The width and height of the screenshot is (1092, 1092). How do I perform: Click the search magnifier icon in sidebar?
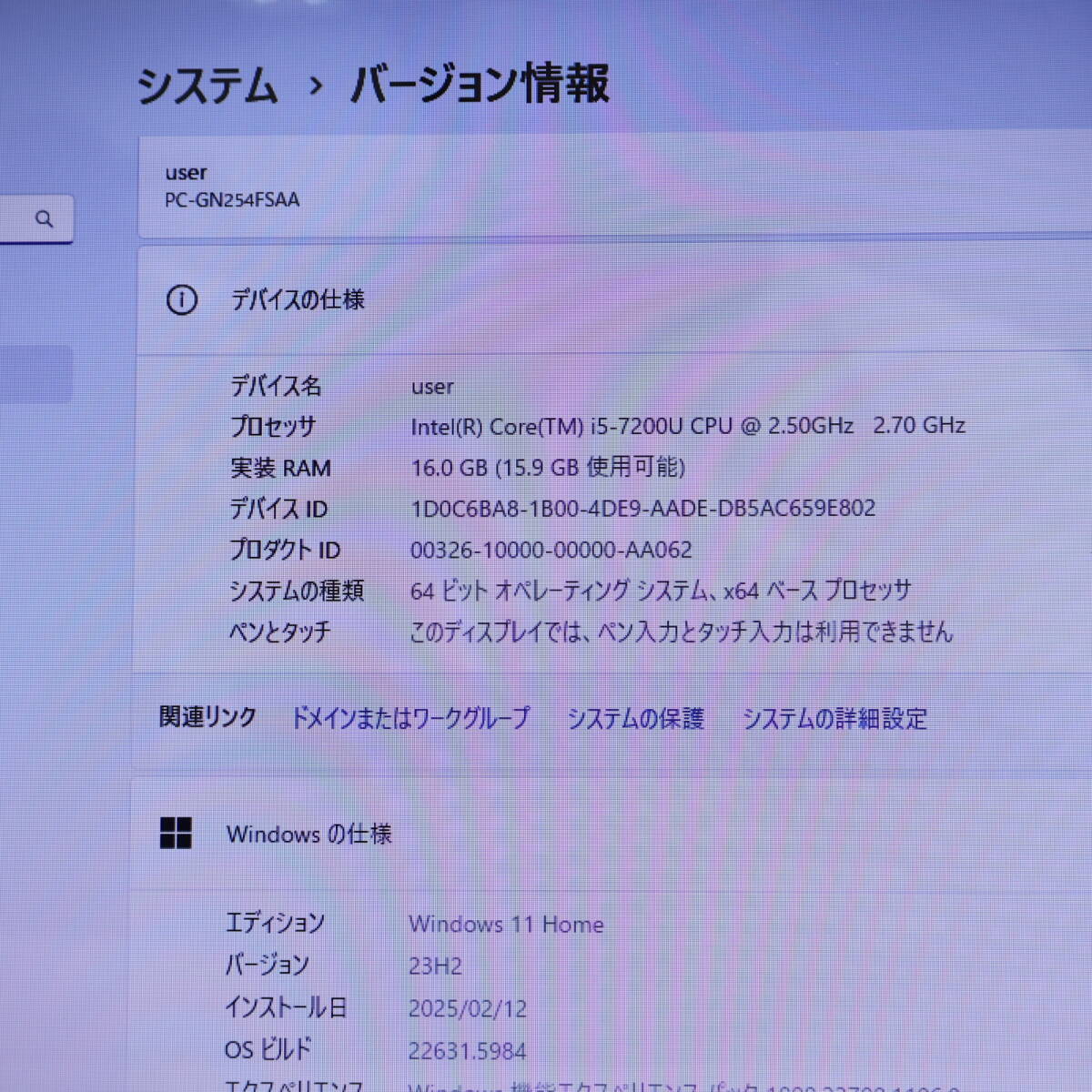[44, 219]
